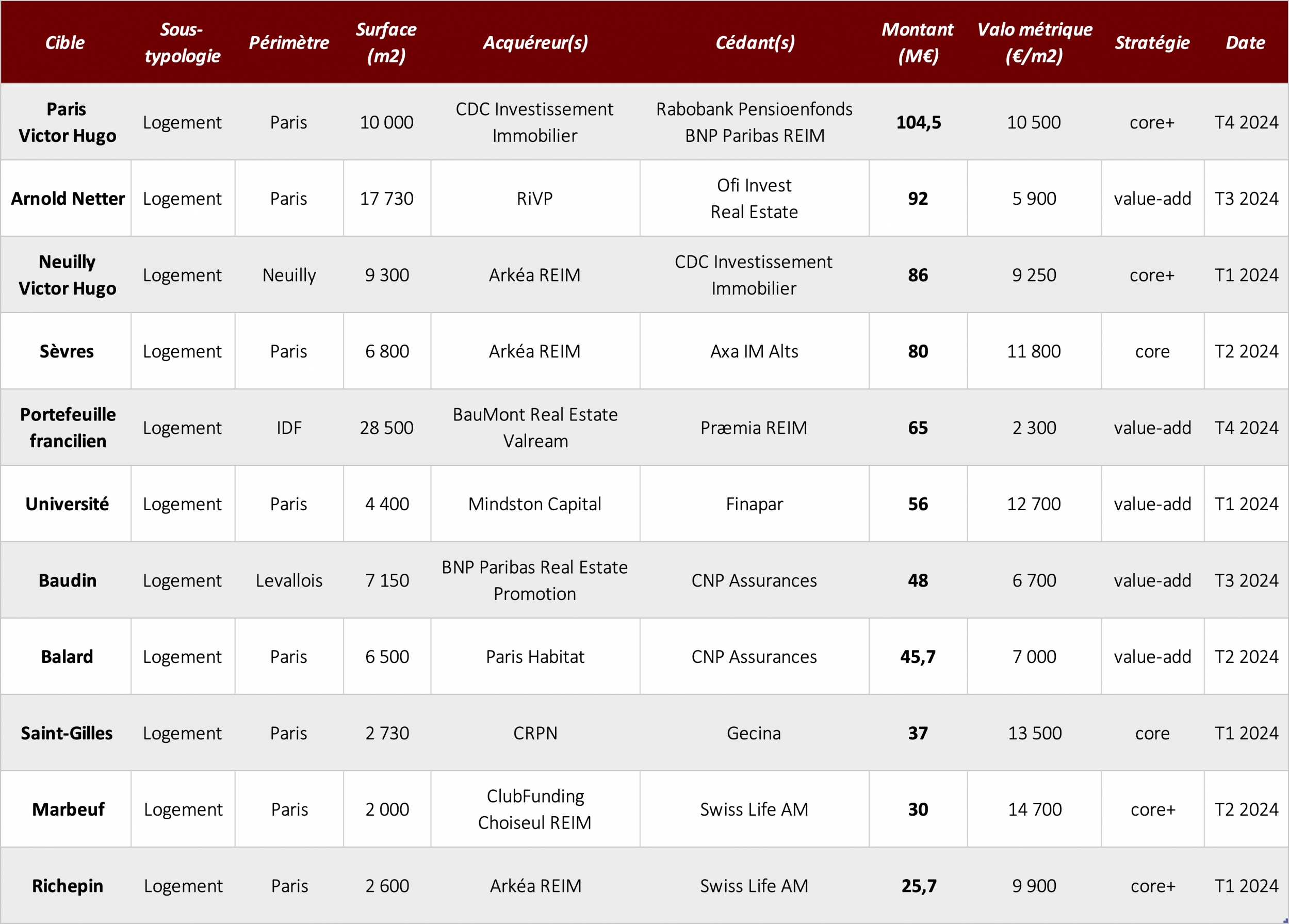The image size is (1289, 924).
Task: Select the 28 500 surface cell
Action: click(x=386, y=428)
